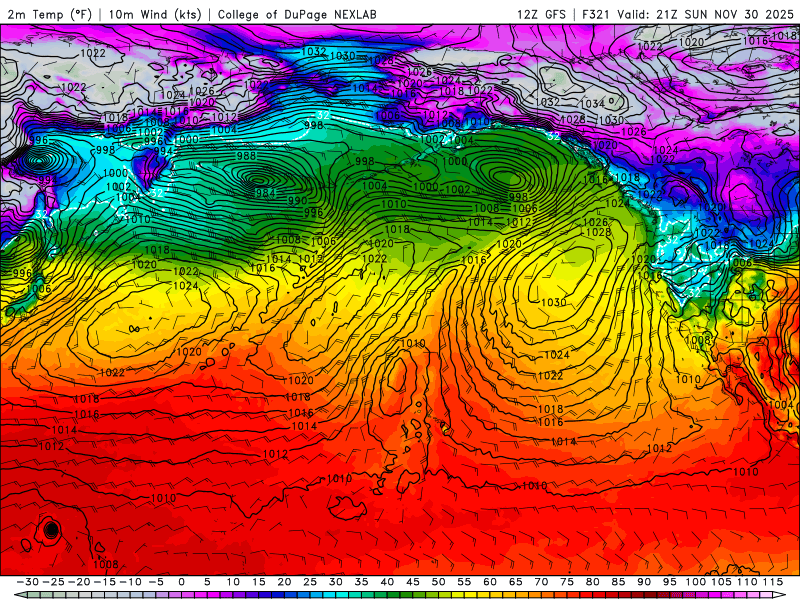This screenshot has height=600, width=800.
Task: Click the "105" value on the temperature scale
Action: [x=721, y=582]
